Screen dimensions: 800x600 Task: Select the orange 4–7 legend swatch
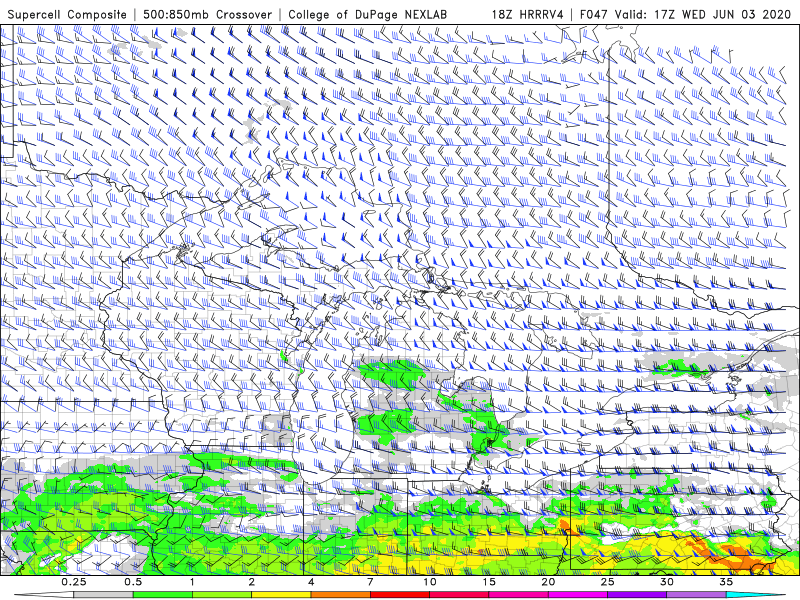(x=340, y=595)
